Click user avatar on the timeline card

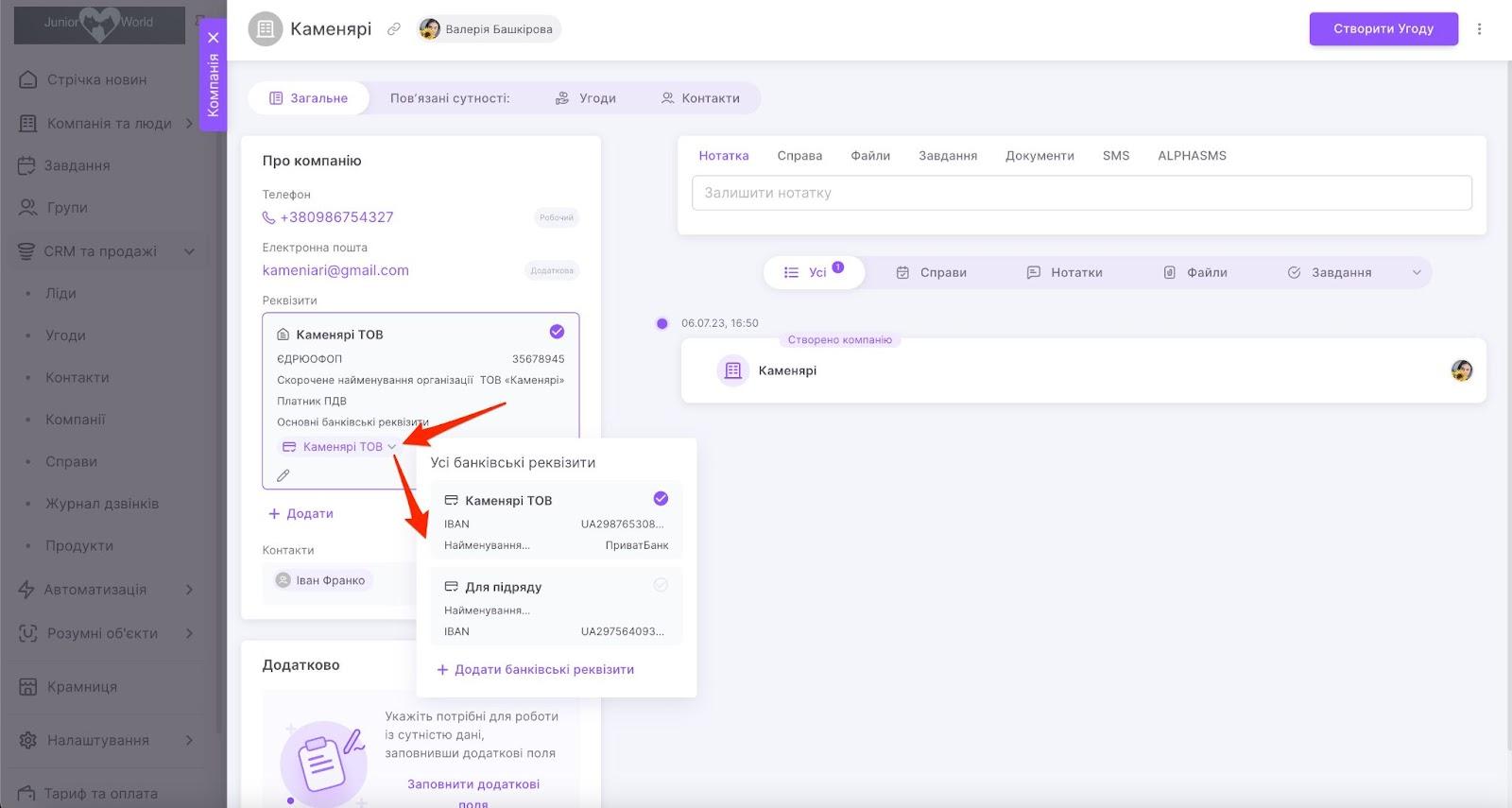coord(1461,370)
